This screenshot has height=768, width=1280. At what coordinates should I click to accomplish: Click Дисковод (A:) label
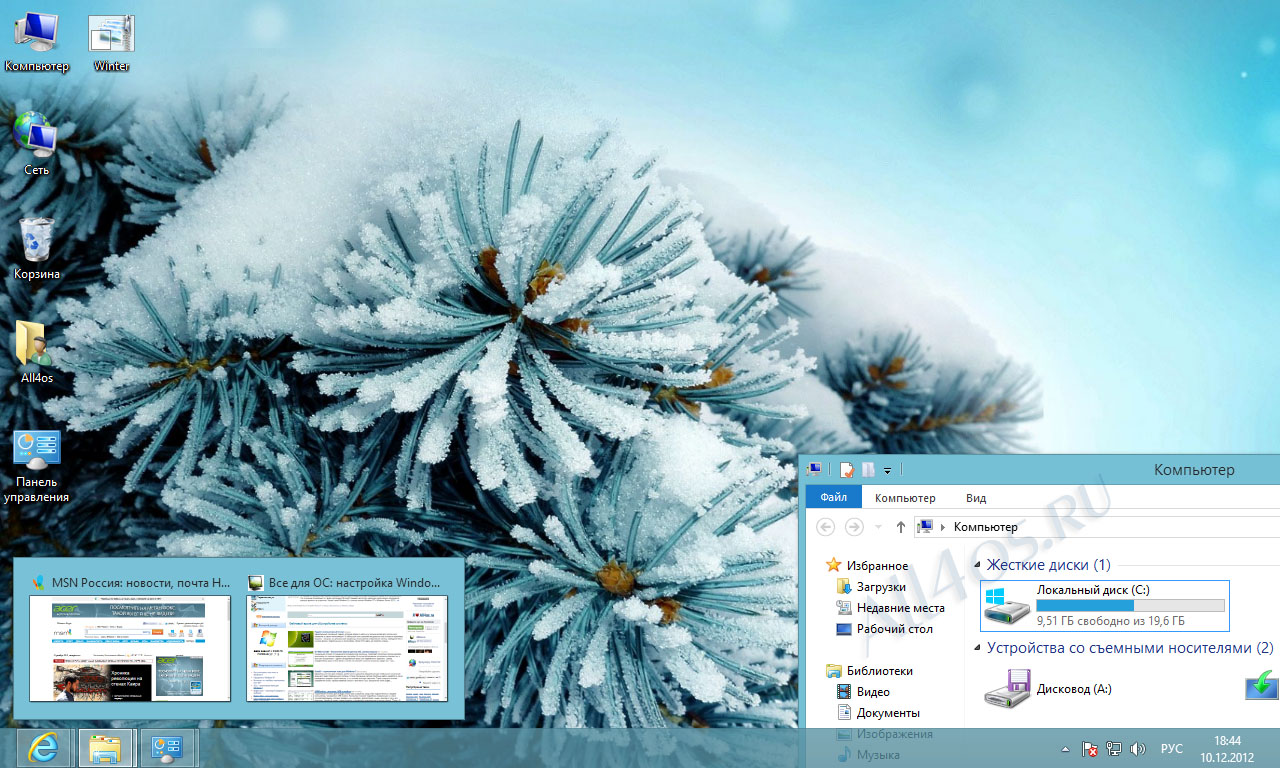[x=1074, y=689]
